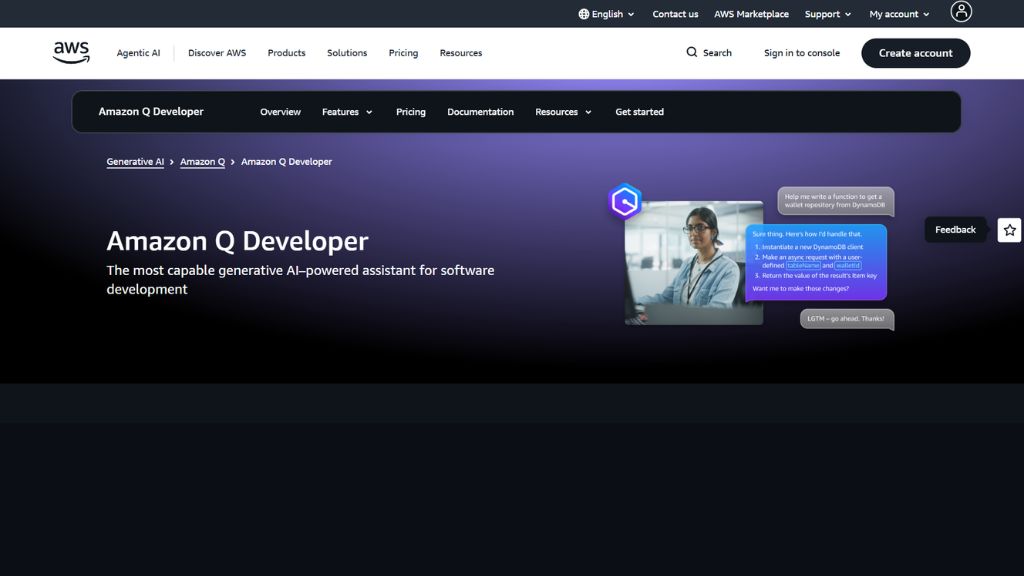Click the "LGTM – go ahead. Thanks!" chat bubble

tap(846, 319)
